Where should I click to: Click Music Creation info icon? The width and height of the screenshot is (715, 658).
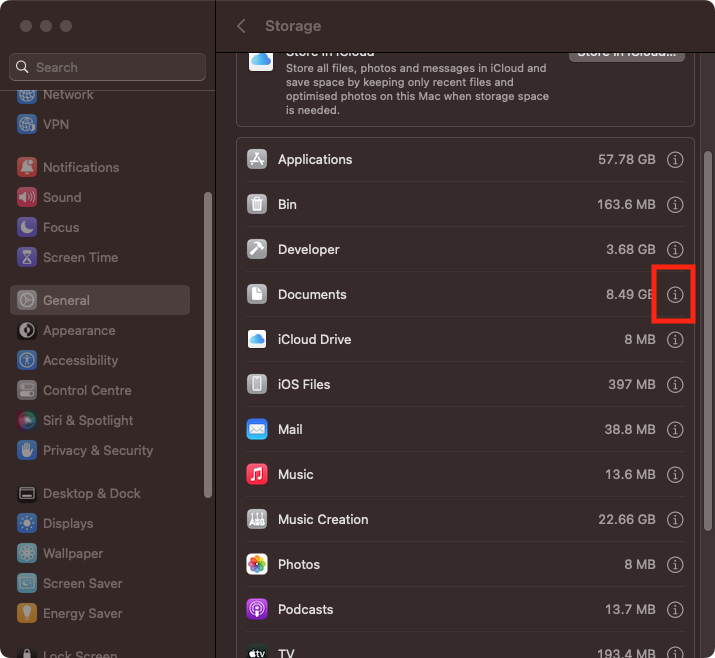(x=675, y=519)
